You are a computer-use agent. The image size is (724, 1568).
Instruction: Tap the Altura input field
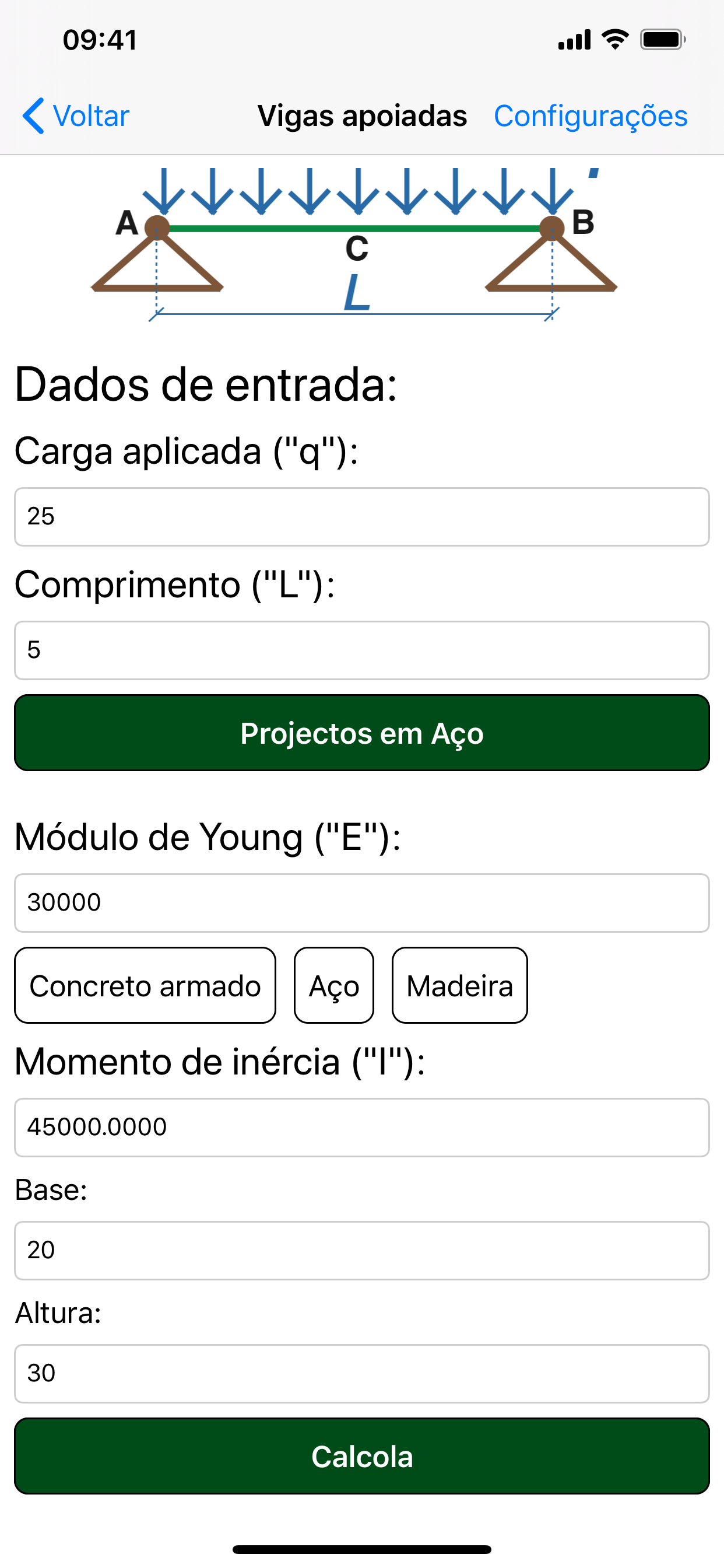361,1373
